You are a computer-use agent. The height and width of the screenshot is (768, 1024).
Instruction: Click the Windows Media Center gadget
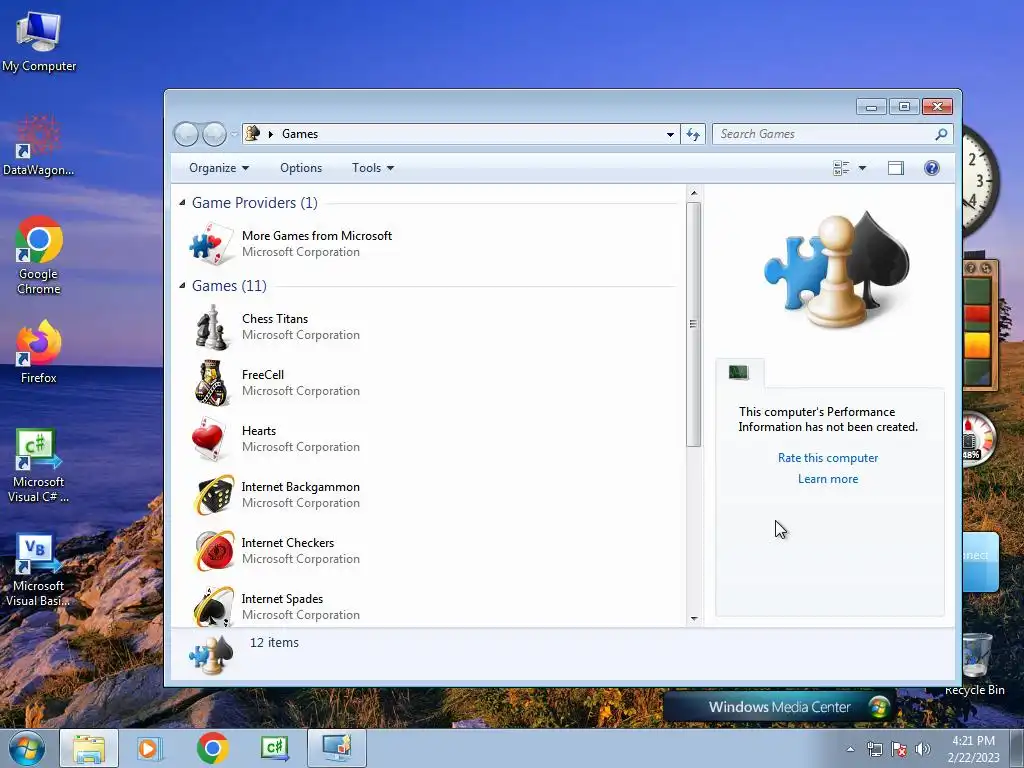point(780,707)
